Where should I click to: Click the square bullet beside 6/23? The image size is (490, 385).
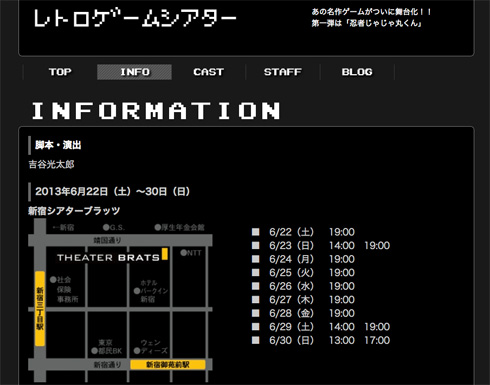click(256, 245)
